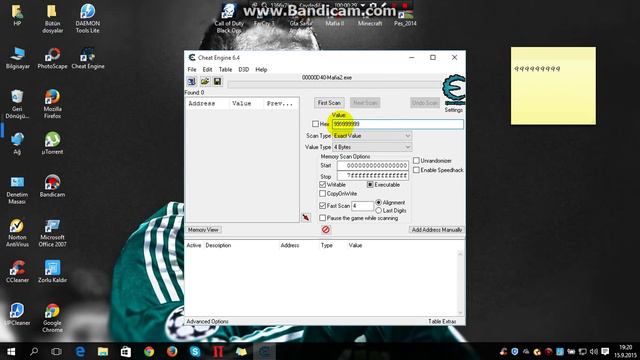640x360 pixels.
Task: Click the Cheat Engine logo above Settings
Action: 453,90
